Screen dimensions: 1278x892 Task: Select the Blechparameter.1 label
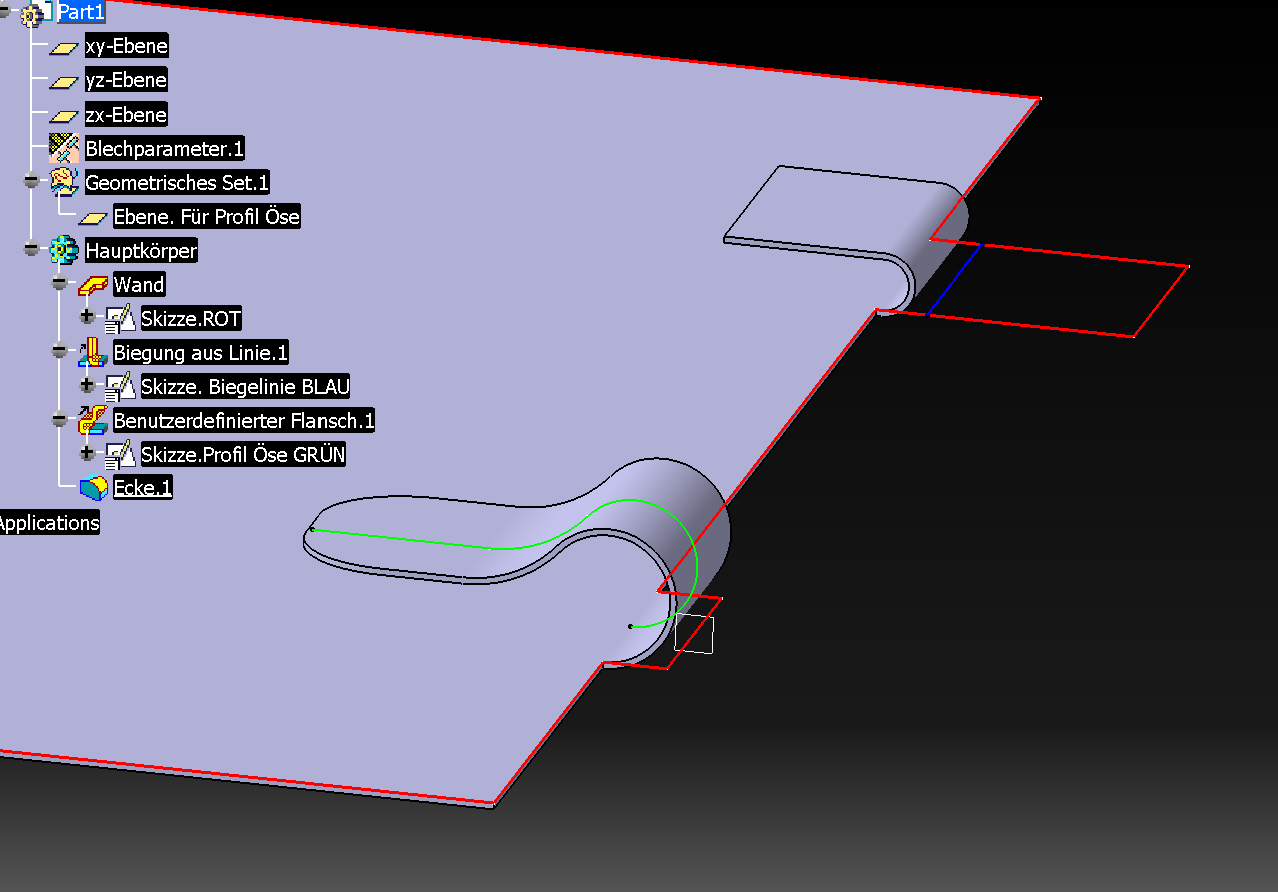(x=165, y=149)
